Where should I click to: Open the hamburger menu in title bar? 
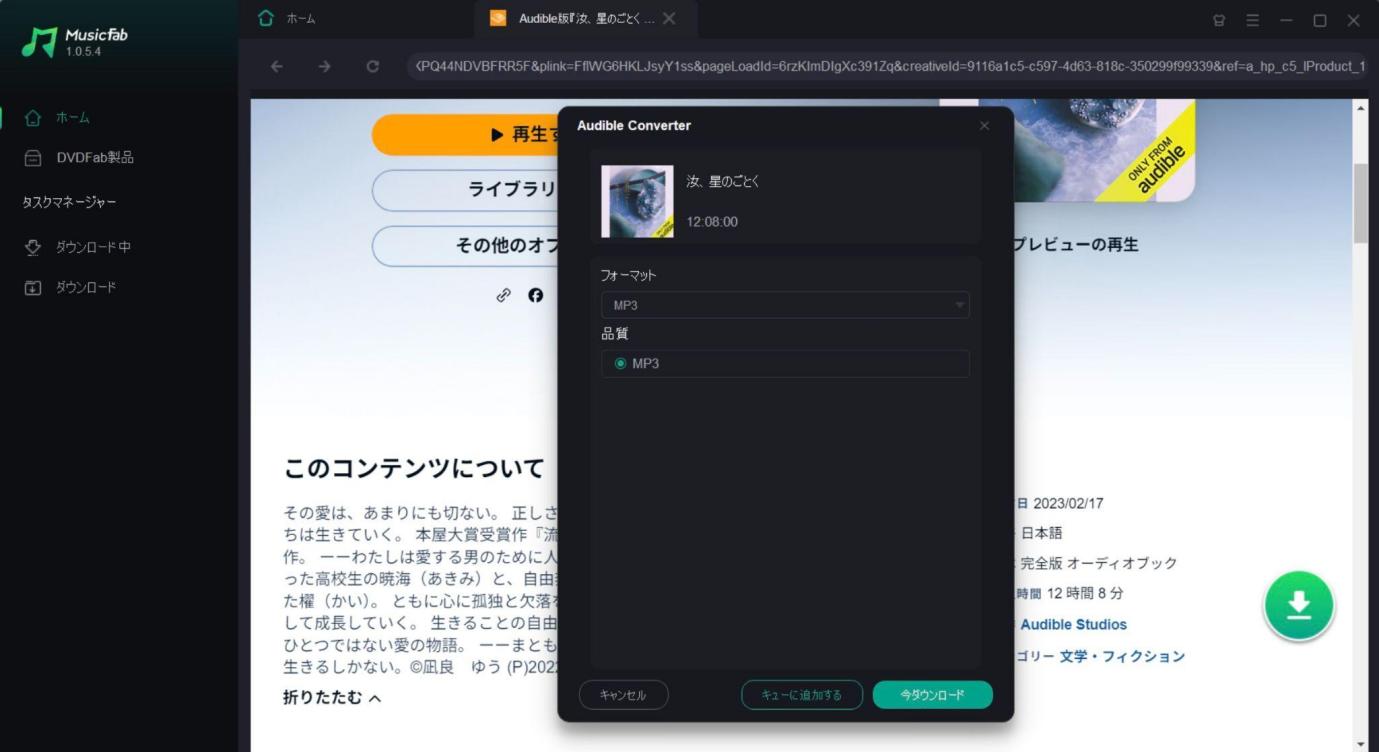coord(1253,20)
